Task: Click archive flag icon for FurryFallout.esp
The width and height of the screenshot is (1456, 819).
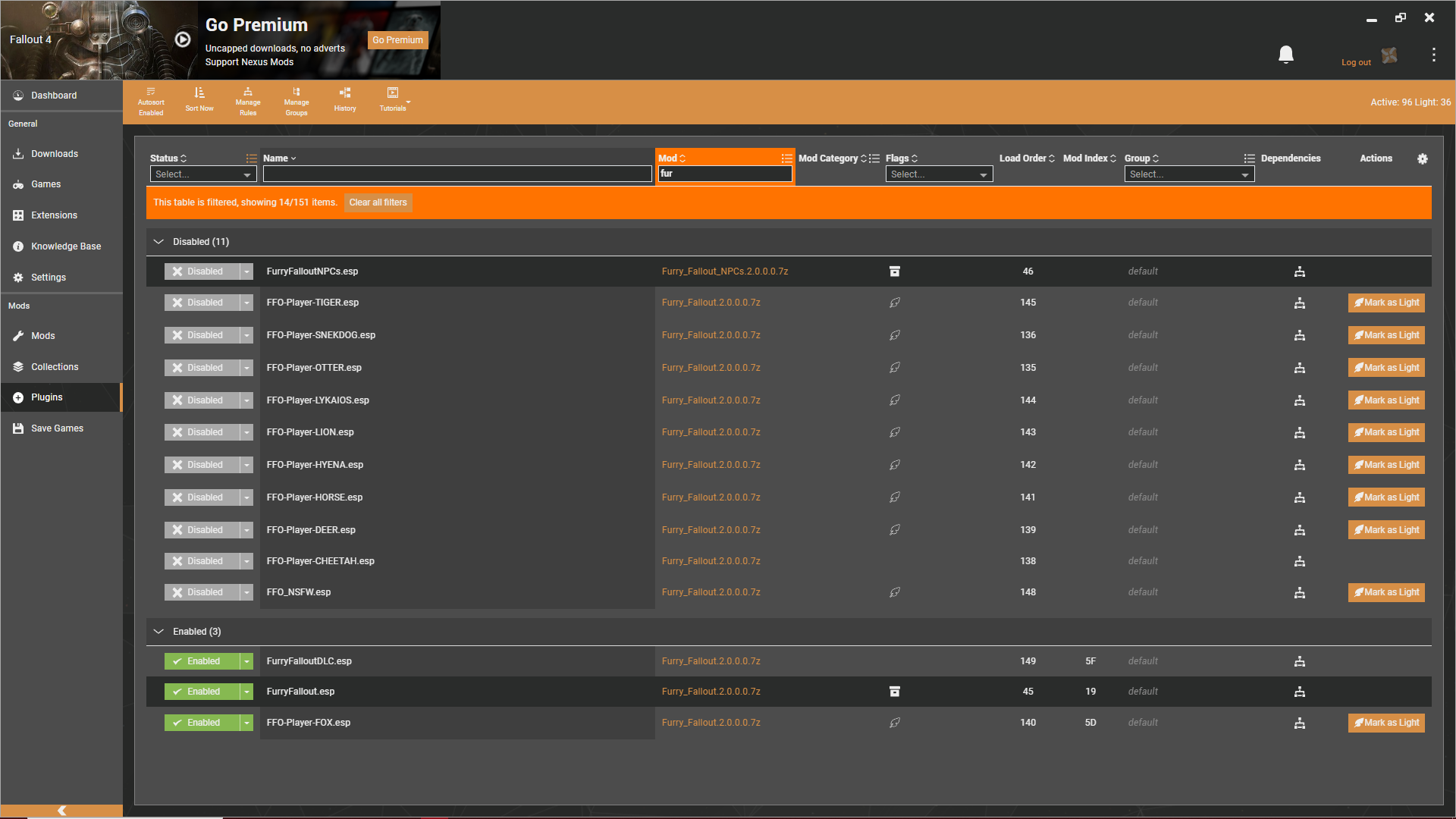Action: point(895,692)
